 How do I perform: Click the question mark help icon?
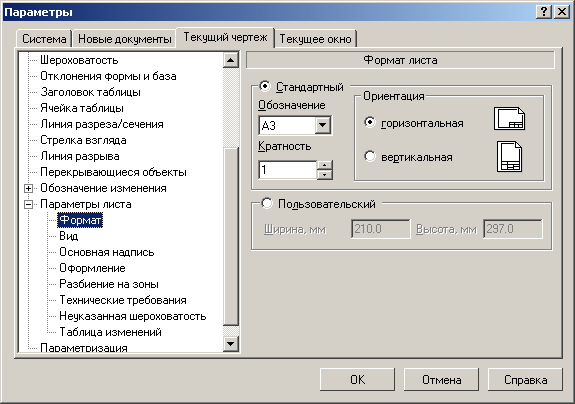[x=544, y=12]
